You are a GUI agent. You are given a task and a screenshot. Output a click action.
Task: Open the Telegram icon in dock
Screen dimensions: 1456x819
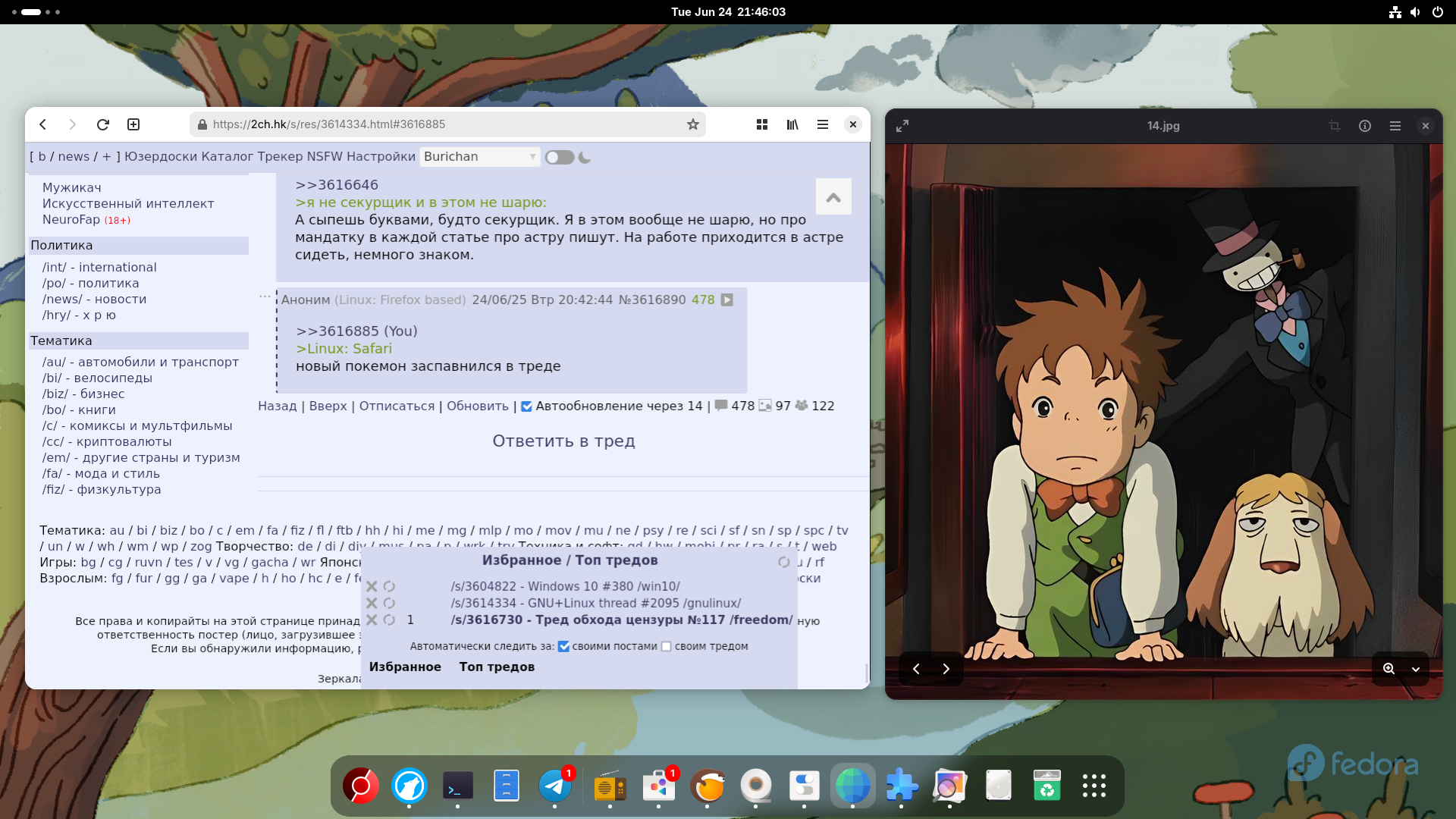click(555, 786)
